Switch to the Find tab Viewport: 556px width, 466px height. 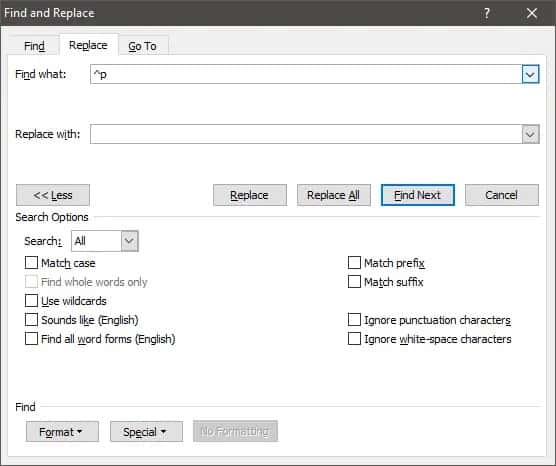[34, 46]
